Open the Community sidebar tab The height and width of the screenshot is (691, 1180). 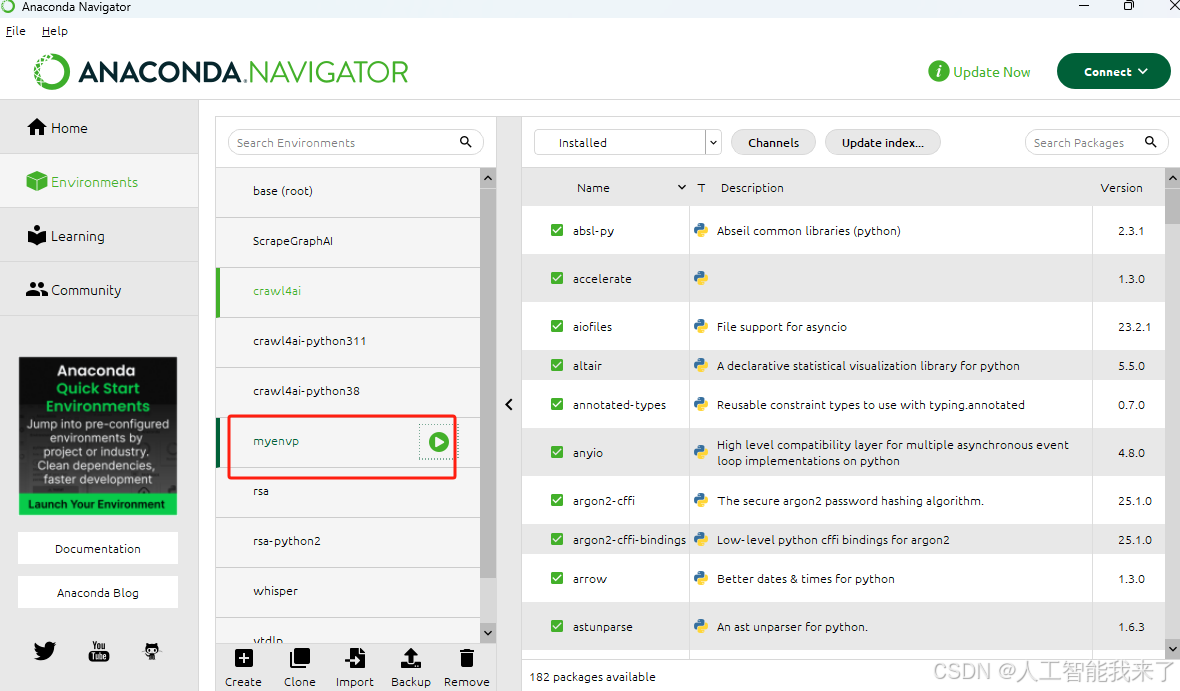coord(99,290)
